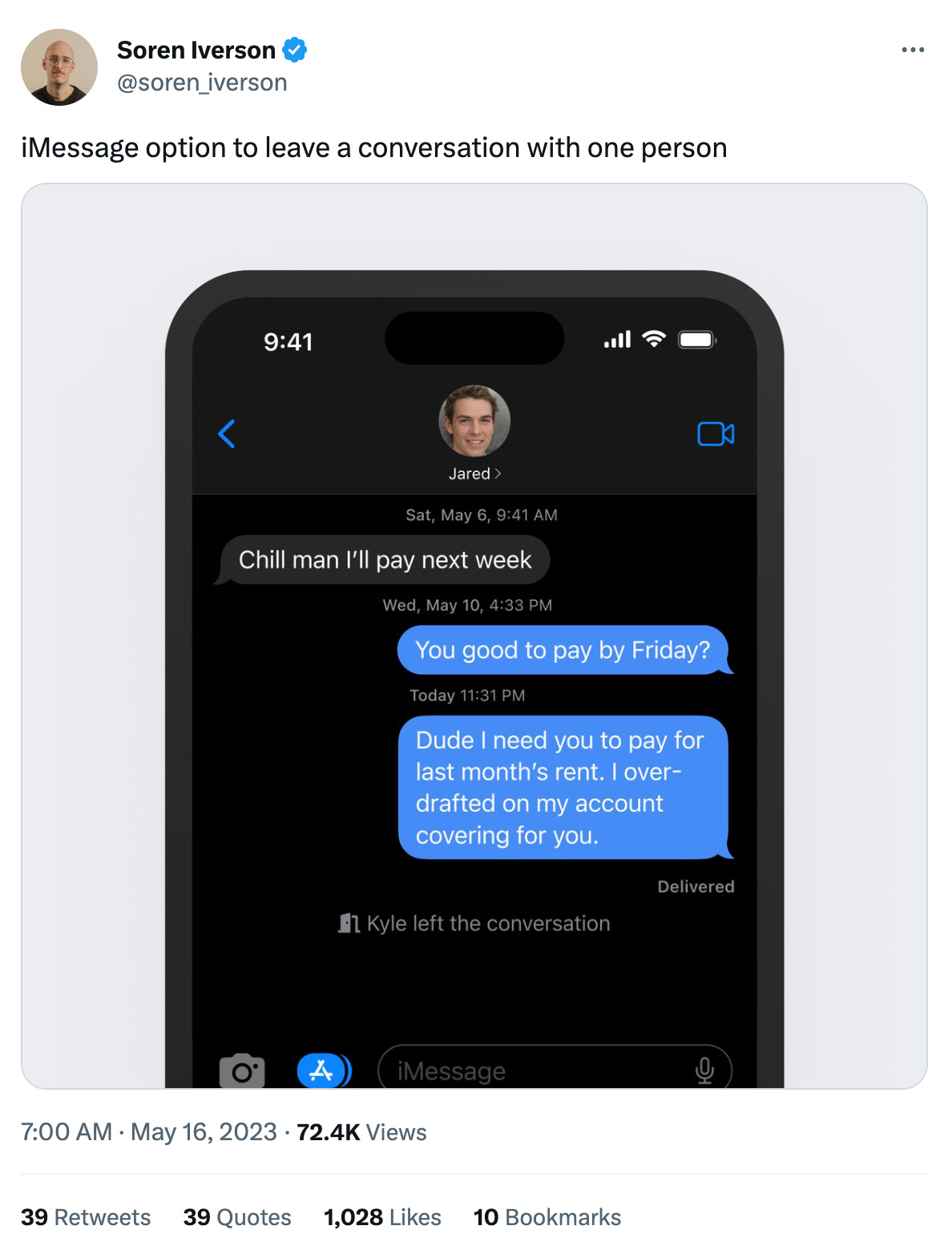Start a FaceTime video call icon

pyautogui.click(x=716, y=433)
